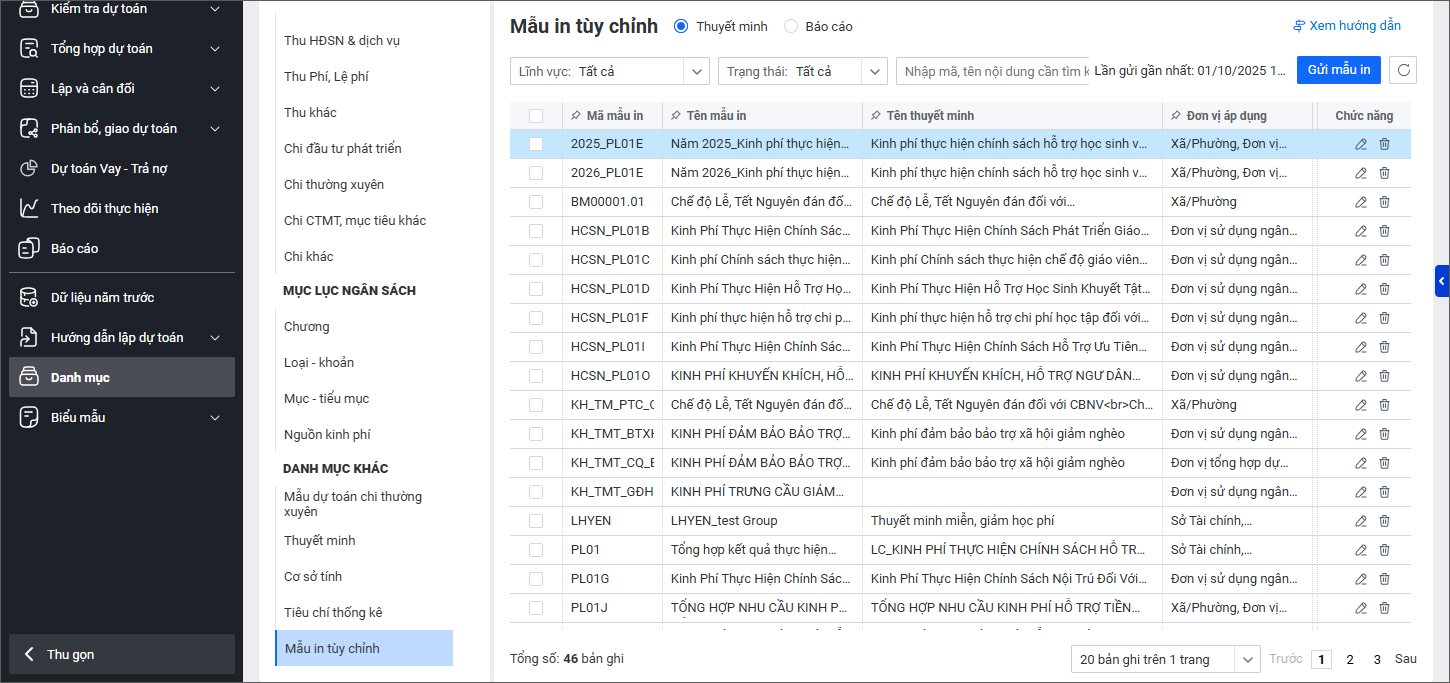Delete the PL01G row using trash icon
The image size is (1450, 683).
[1384, 579]
